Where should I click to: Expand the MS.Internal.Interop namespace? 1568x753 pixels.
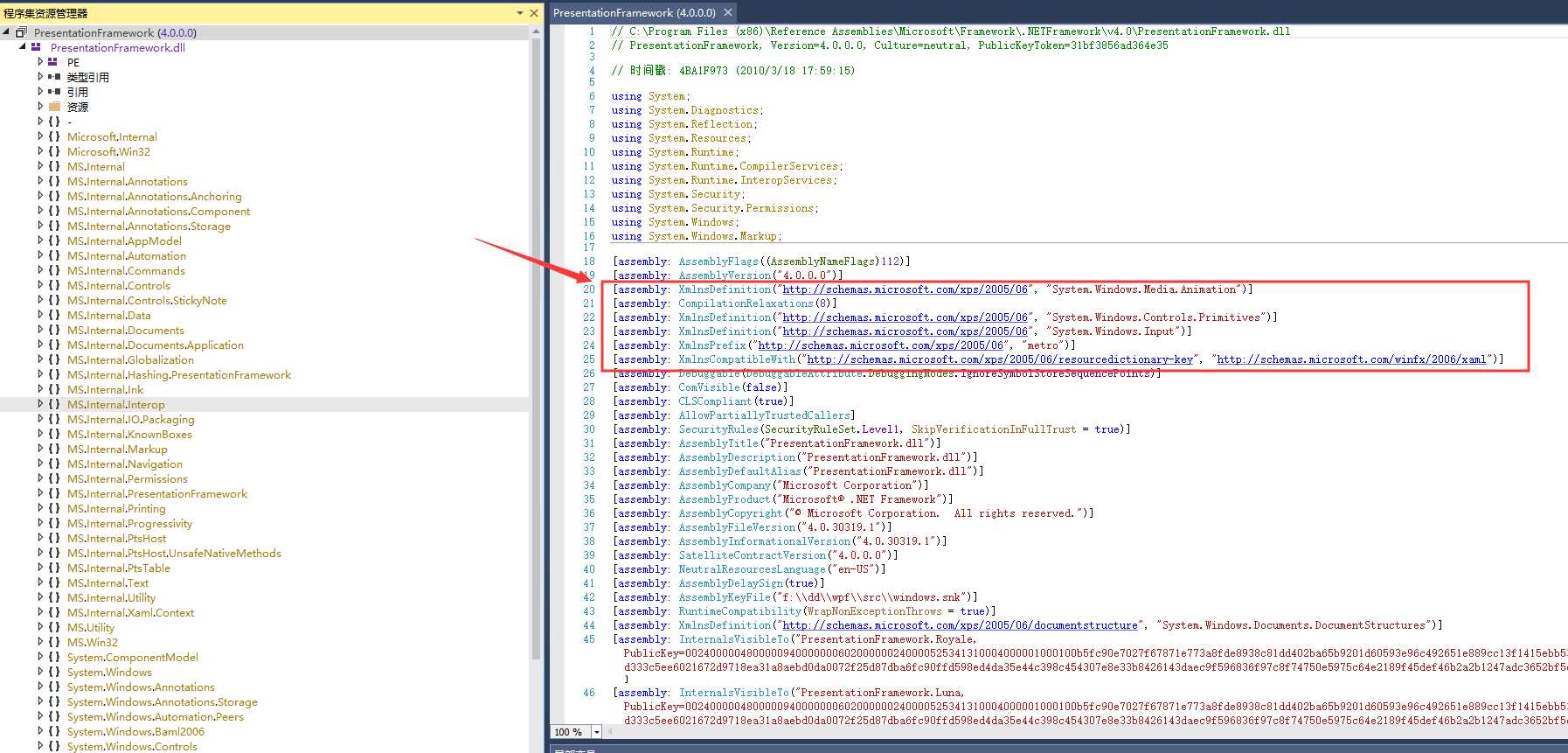[x=40, y=404]
